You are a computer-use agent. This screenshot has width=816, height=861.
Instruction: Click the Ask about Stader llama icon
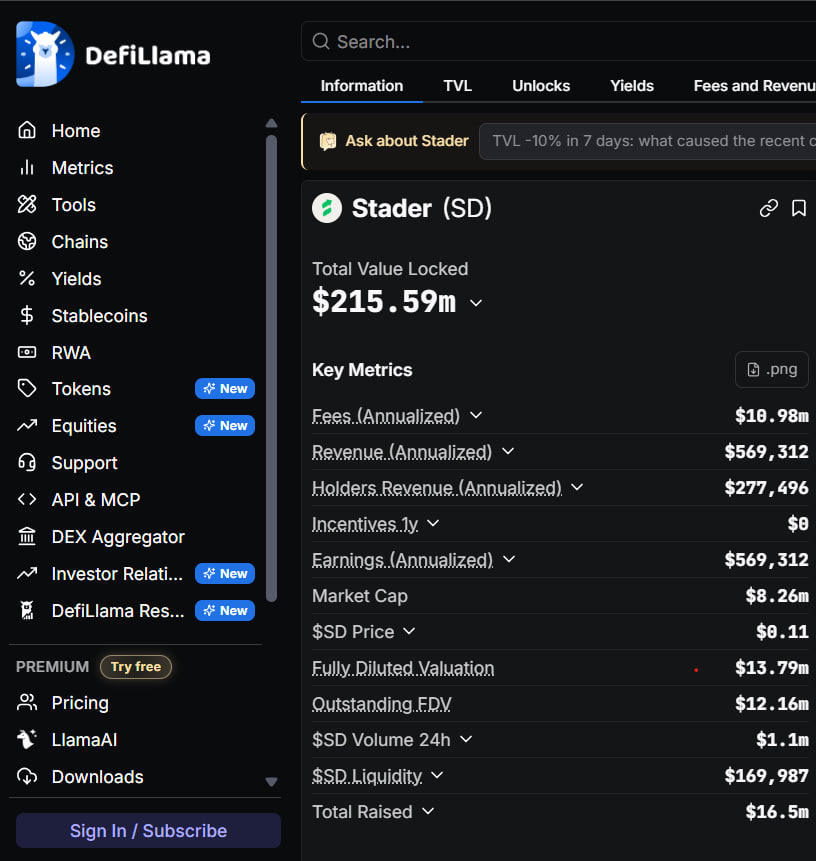click(x=328, y=141)
